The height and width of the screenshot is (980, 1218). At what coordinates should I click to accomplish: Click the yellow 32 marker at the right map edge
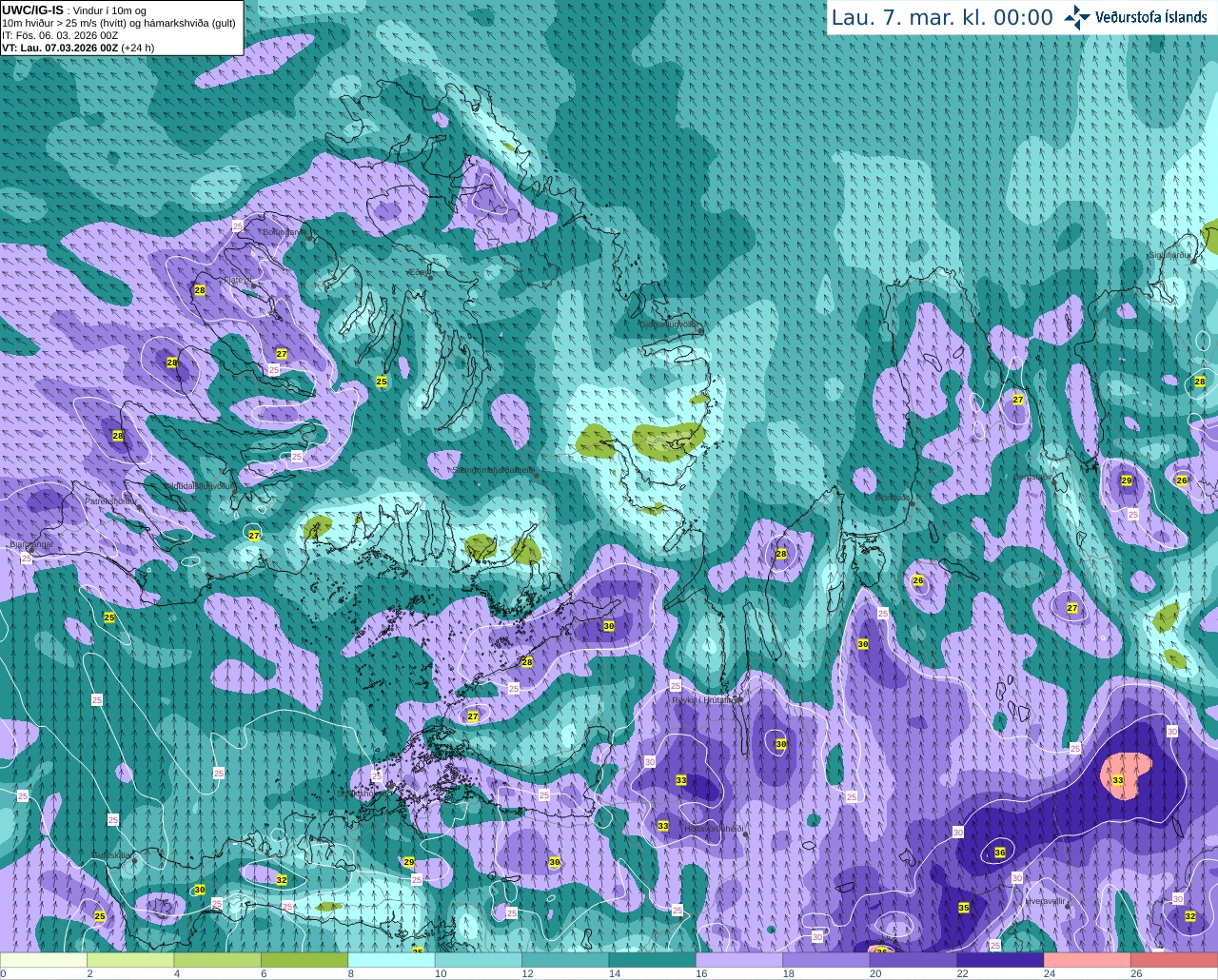tap(1190, 916)
